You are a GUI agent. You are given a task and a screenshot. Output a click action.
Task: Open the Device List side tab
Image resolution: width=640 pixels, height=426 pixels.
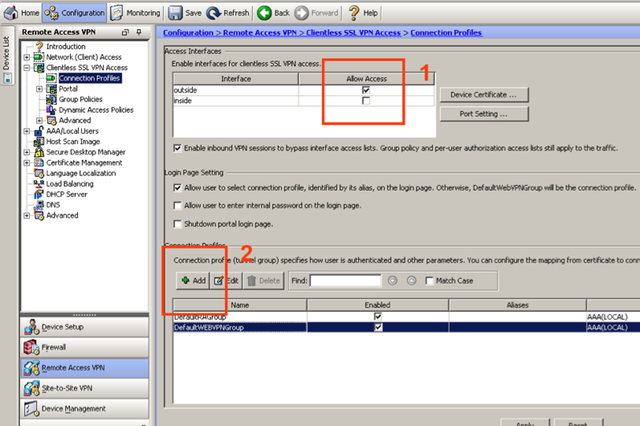tap(7, 55)
